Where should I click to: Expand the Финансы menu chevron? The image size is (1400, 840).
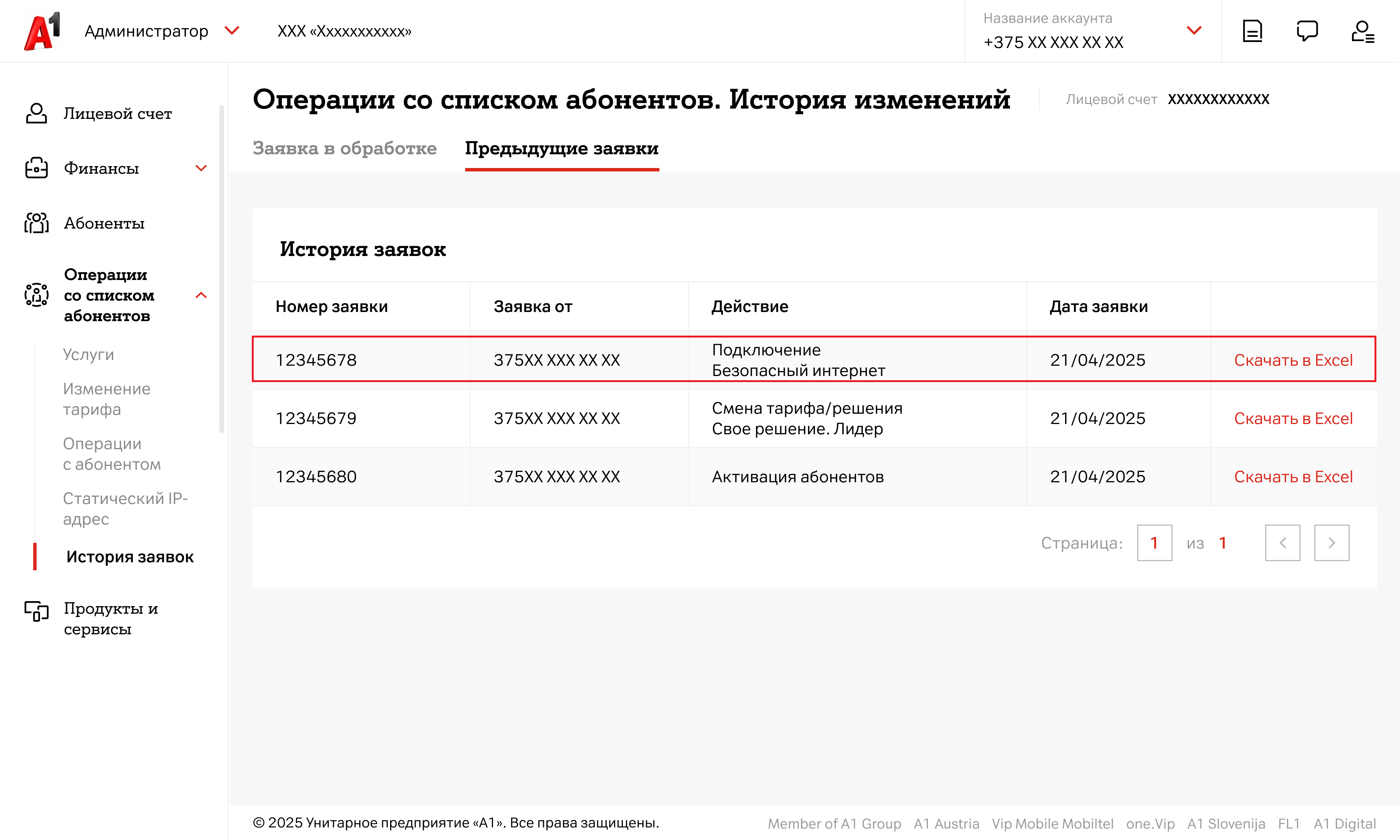point(201,168)
